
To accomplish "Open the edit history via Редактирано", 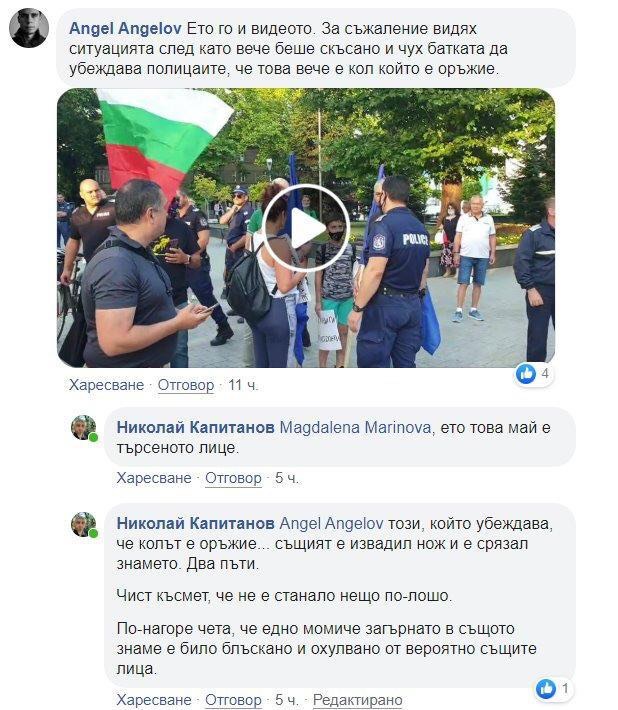I will 358,700.
